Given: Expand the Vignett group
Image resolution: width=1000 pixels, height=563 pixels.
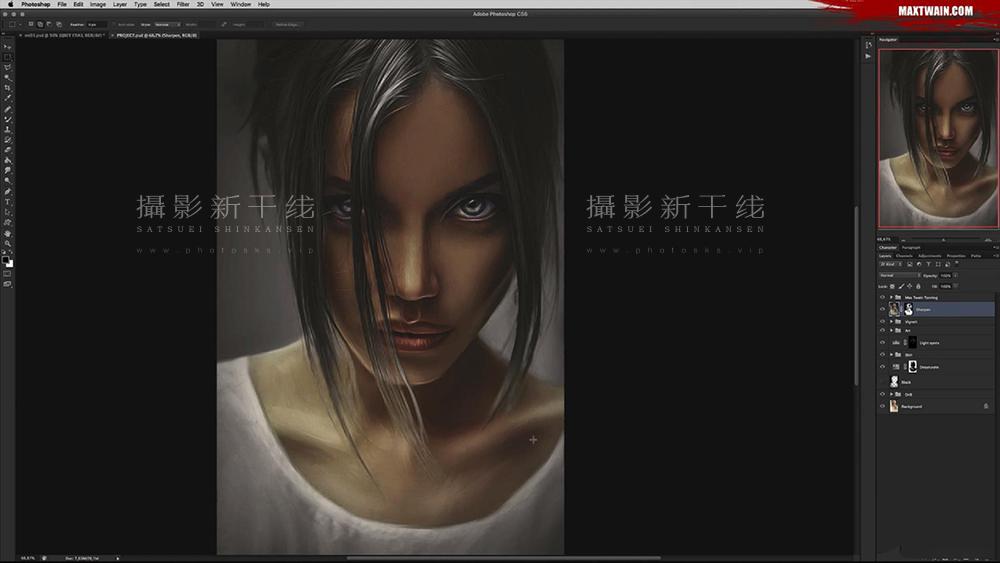Looking at the screenshot, I should tap(891, 321).
